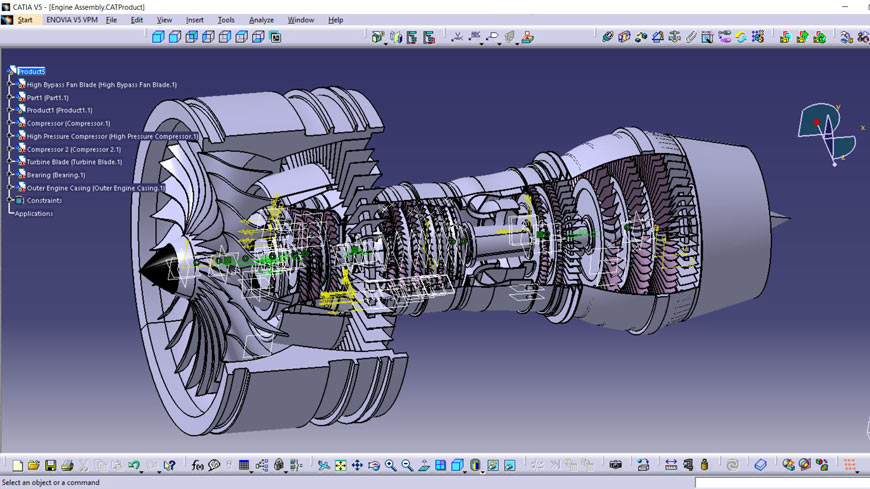Select the Measure Between tool
Screen dimensions: 870x489
pyautogui.click(x=671, y=466)
